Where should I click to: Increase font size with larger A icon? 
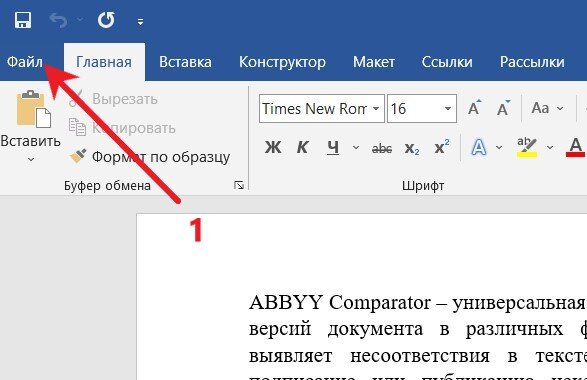475,108
